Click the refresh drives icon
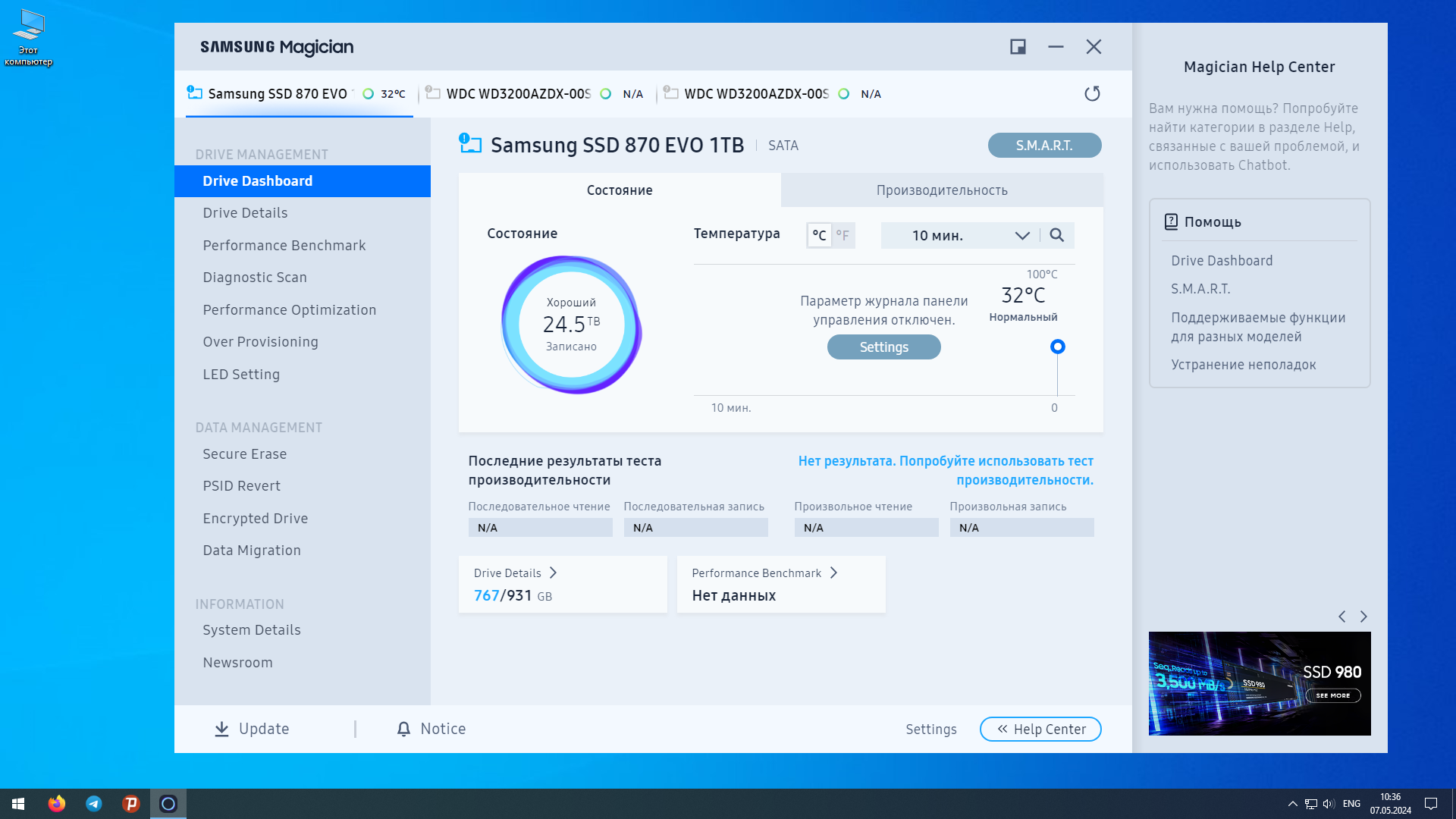Viewport: 1456px width, 819px height. (x=1092, y=93)
